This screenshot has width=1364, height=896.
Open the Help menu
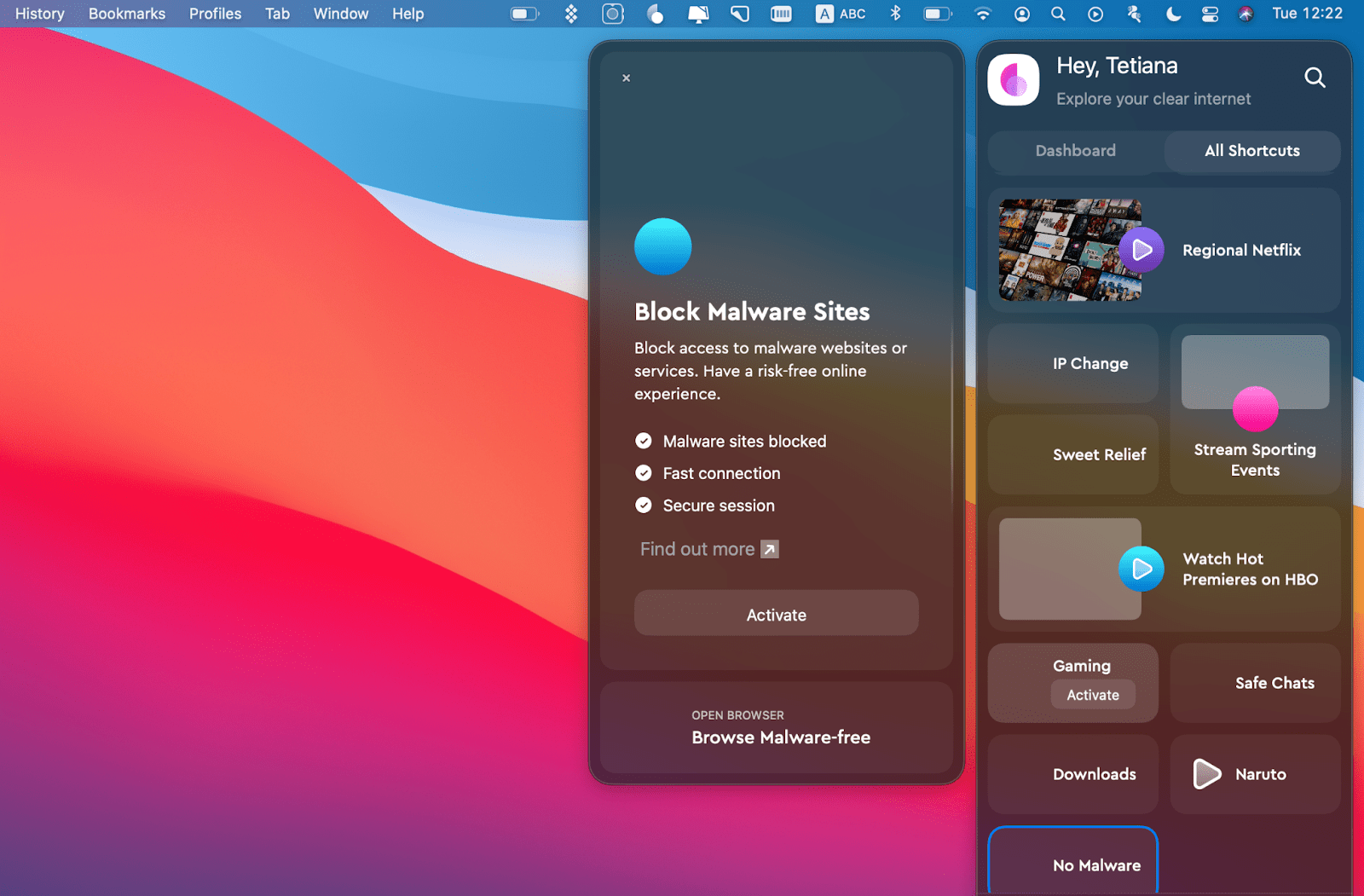(x=408, y=14)
